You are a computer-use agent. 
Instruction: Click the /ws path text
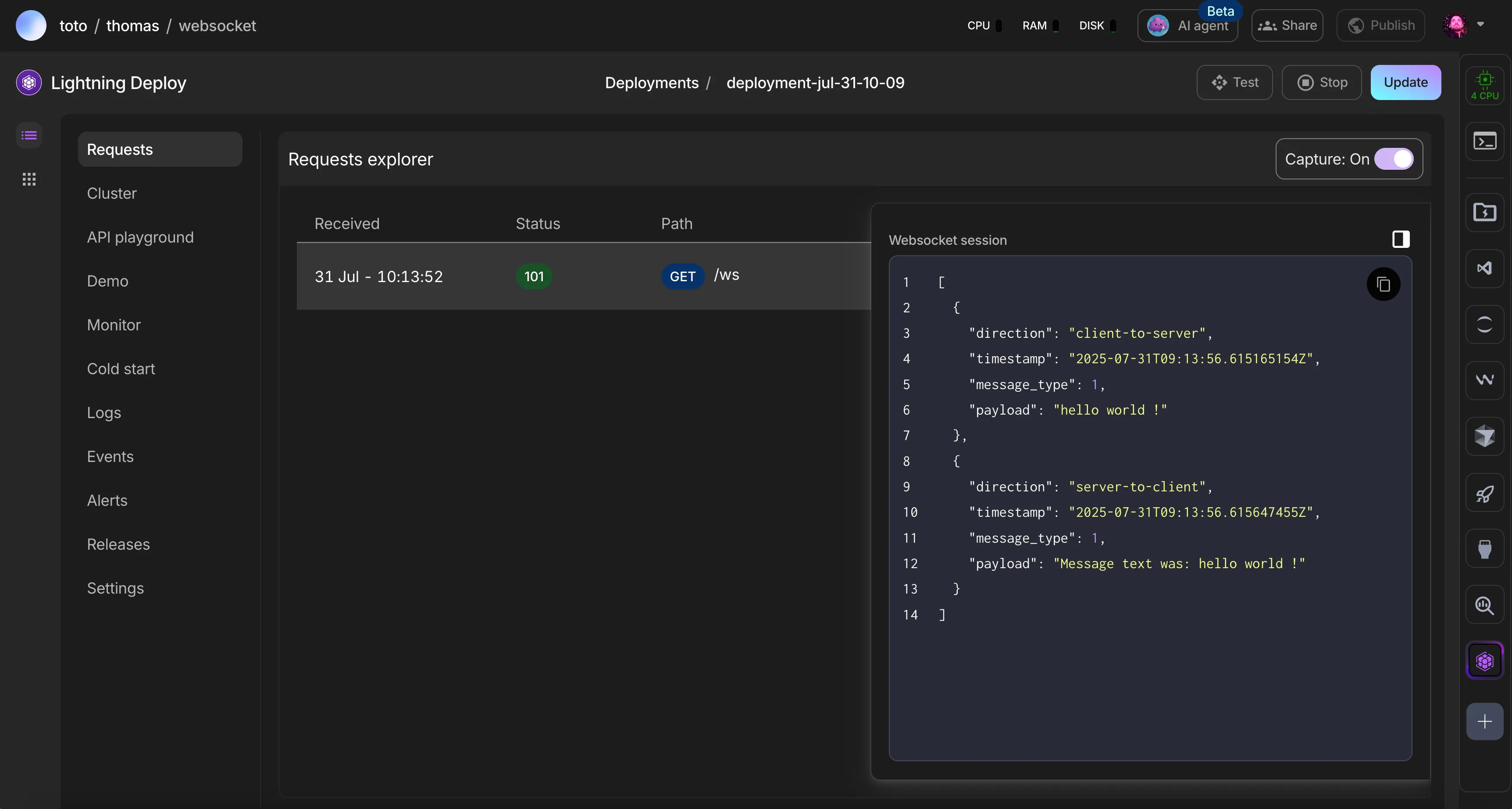[x=727, y=275]
